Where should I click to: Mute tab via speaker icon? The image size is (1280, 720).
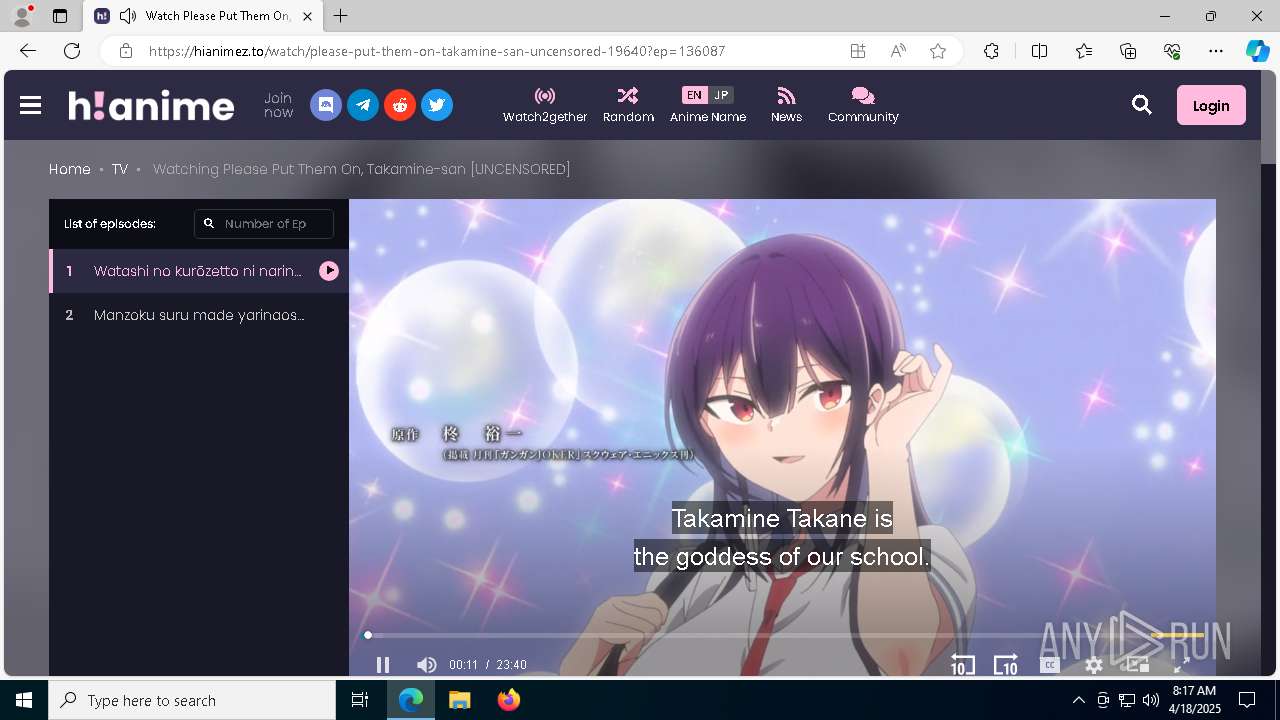(128, 16)
